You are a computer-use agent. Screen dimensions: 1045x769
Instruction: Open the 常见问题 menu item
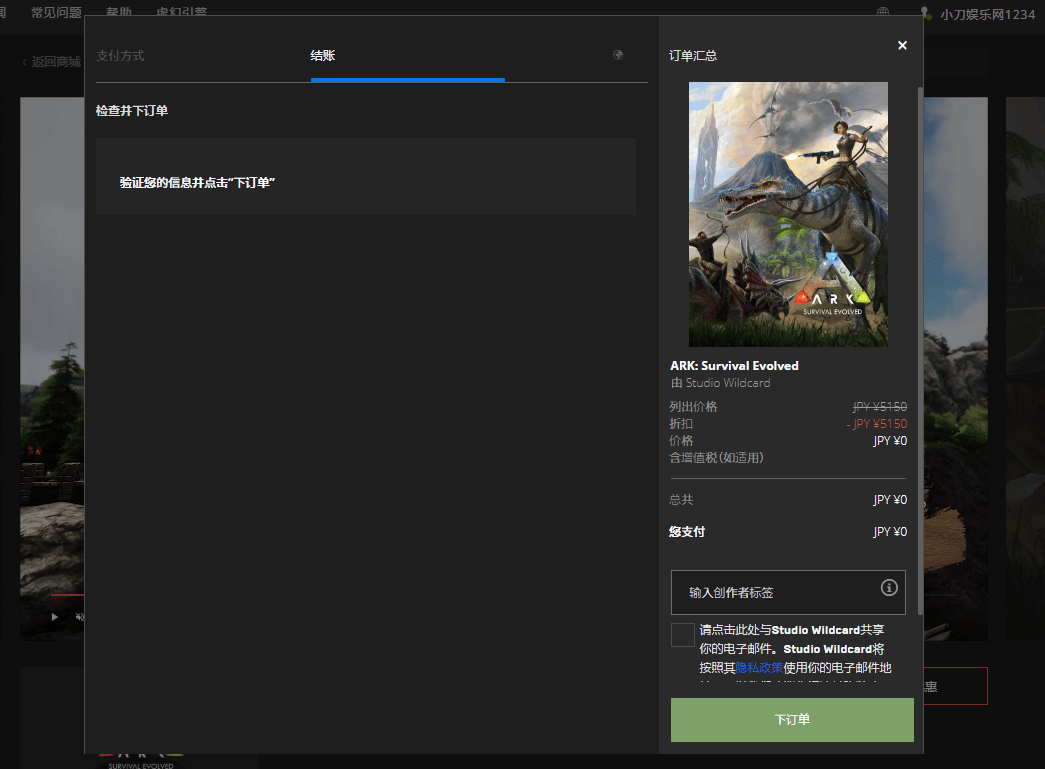pos(57,13)
